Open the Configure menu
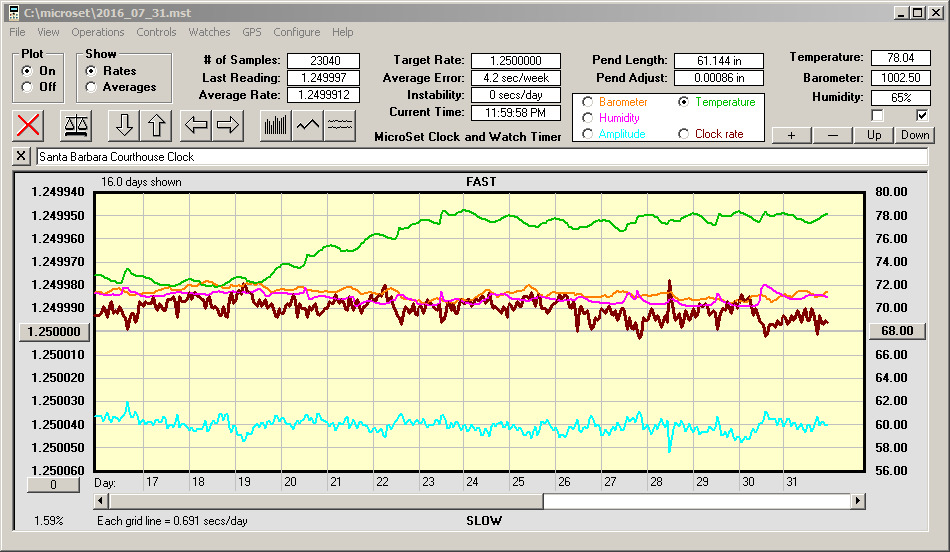This screenshot has width=950, height=552. (x=296, y=32)
